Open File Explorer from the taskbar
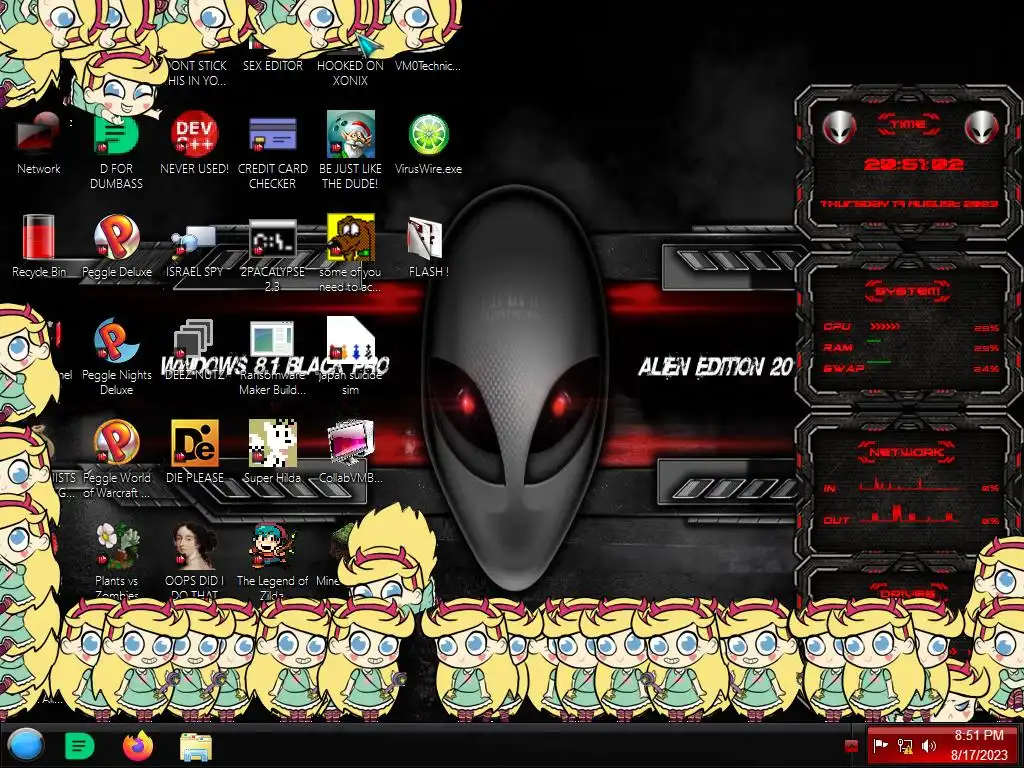Viewport: 1024px width, 768px height. [195, 747]
